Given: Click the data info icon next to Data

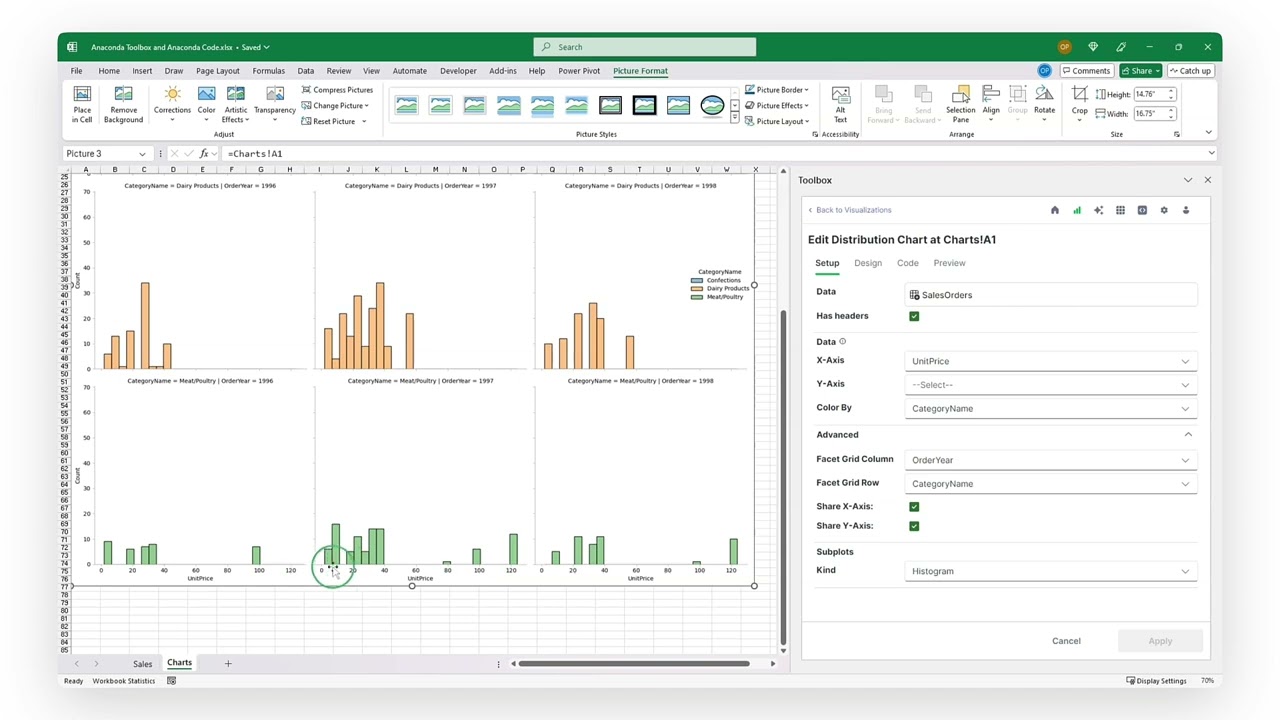Looking at the screenshot, I should (842, 342).
